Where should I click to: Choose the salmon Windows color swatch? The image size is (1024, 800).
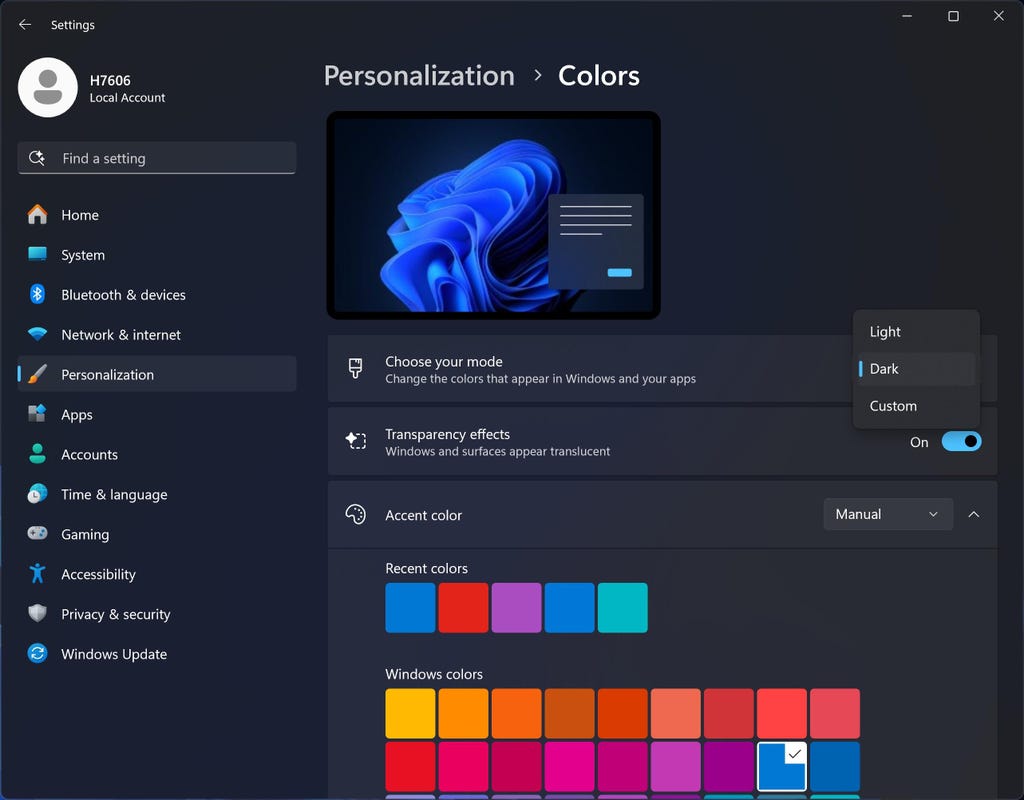675,713
